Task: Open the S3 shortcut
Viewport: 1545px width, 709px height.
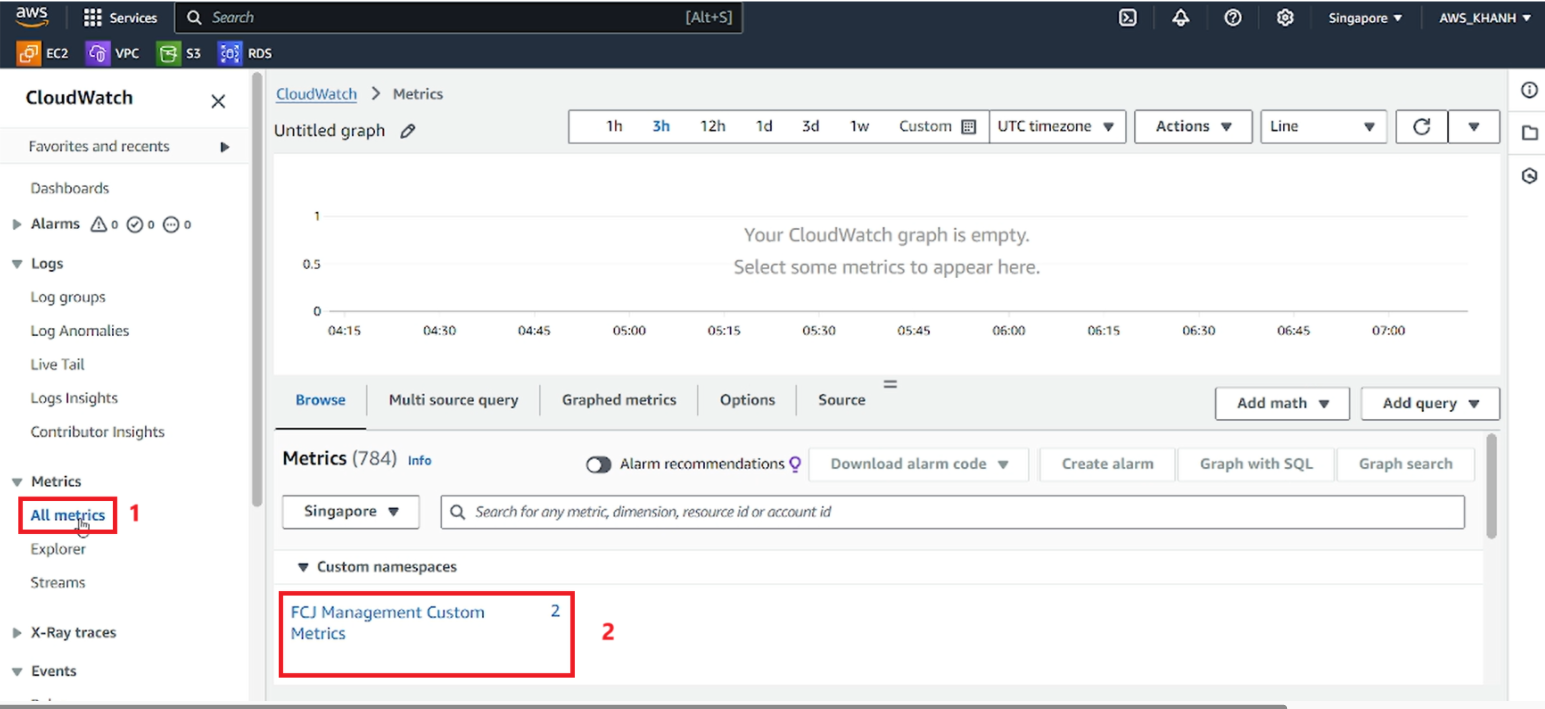Action: pos(179,53)
